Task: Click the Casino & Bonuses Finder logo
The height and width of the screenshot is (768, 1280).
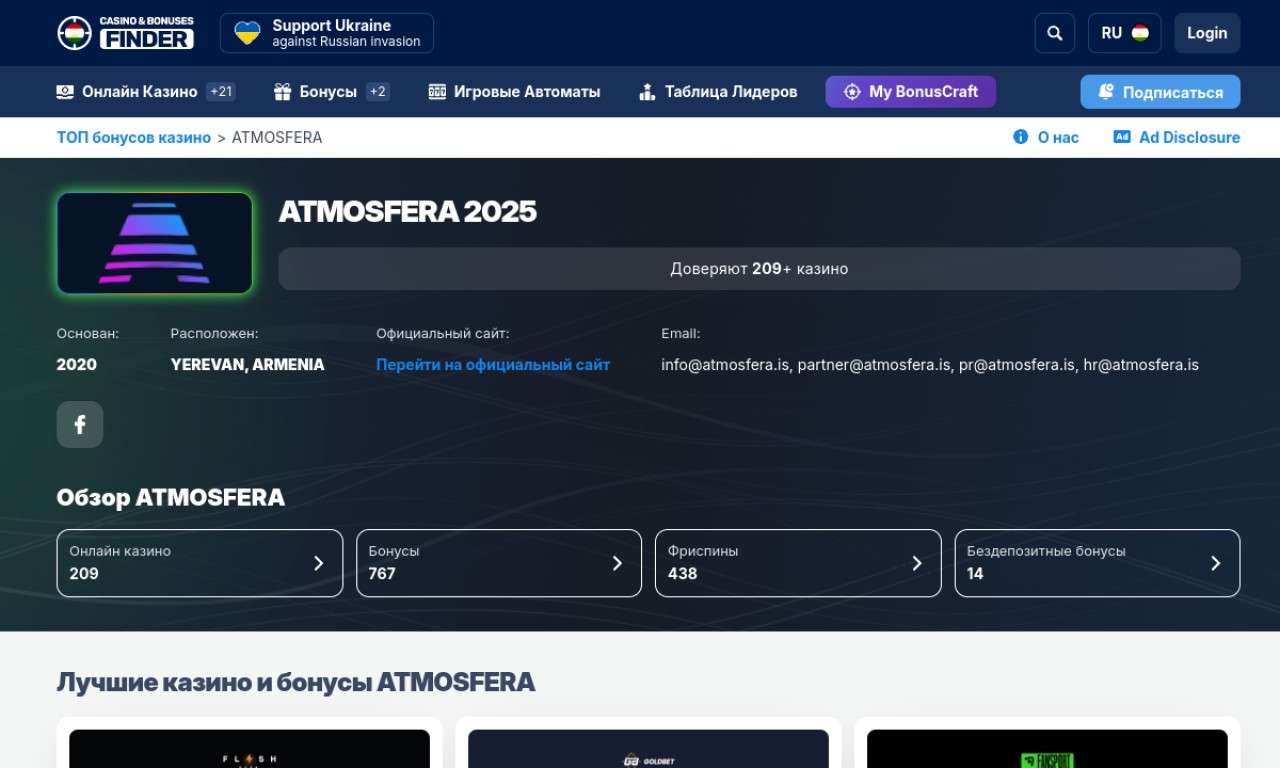Action: click(x=125, y=33)
